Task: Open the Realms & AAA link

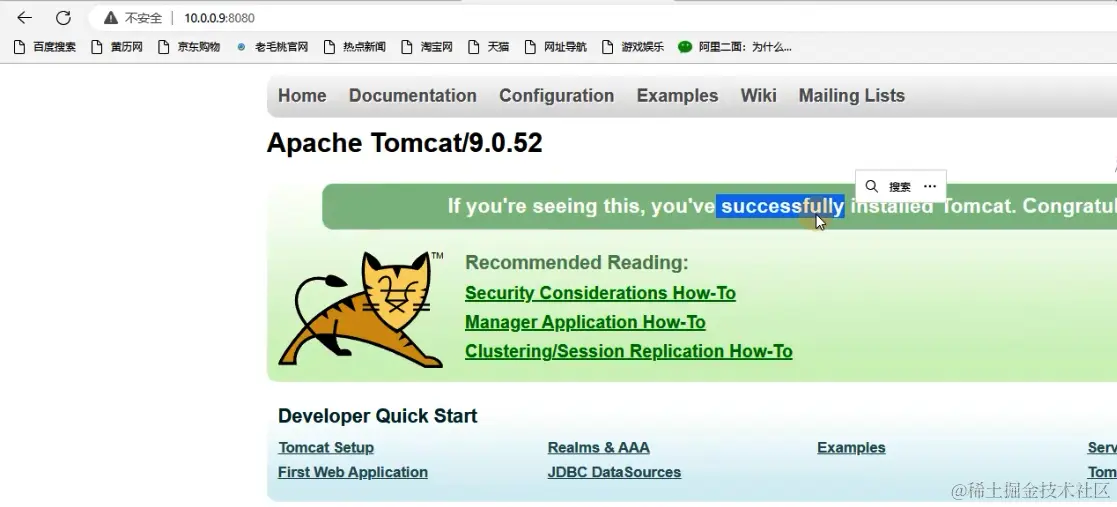Action: [598, 448]
